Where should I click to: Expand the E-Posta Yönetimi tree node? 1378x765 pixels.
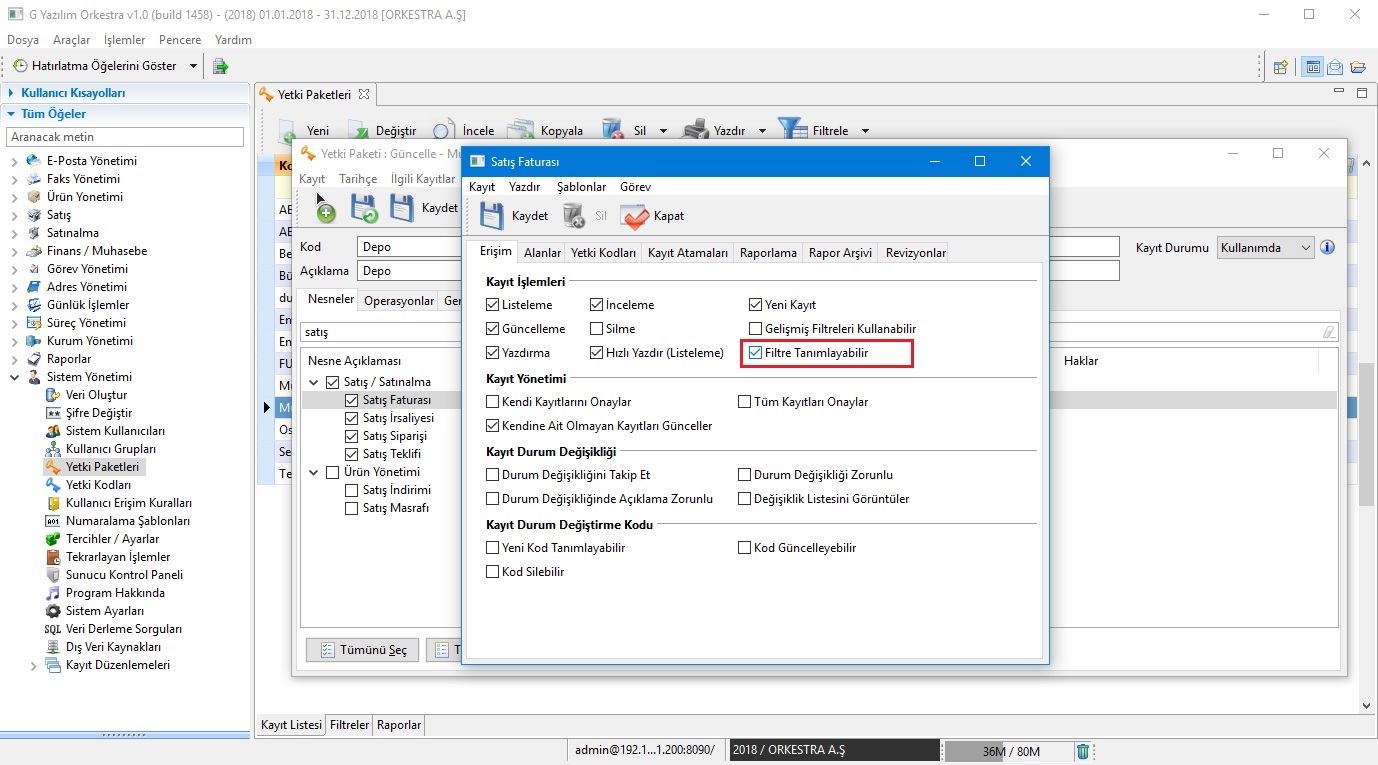coord(14,161)
